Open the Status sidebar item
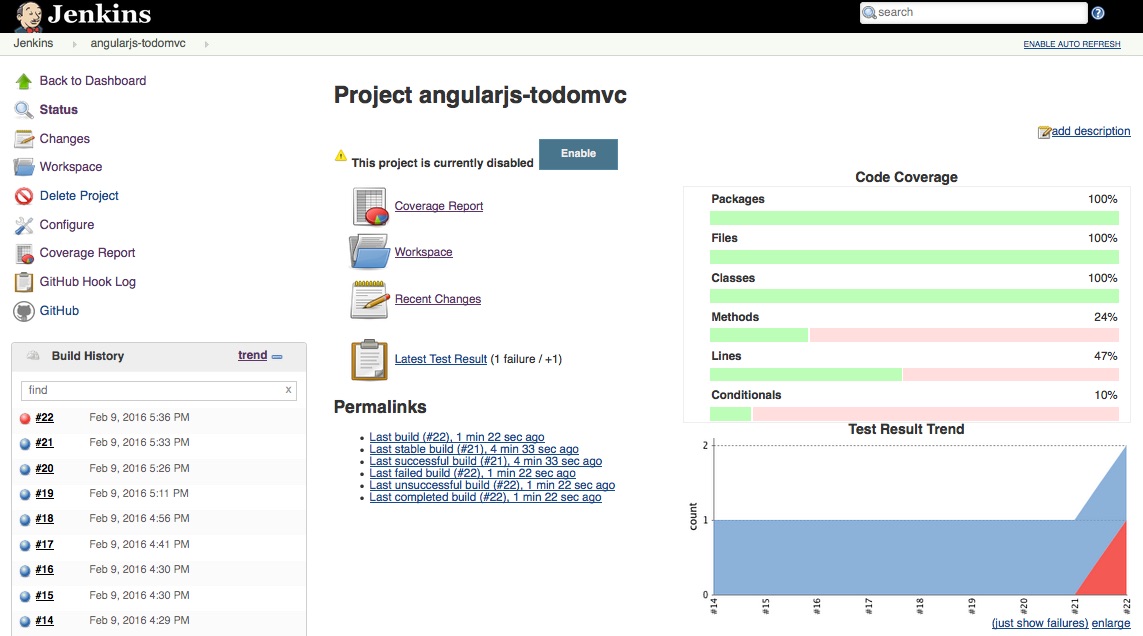Image resolution: width=1143 pixels, height=636 pixels. tap(58, 110)
